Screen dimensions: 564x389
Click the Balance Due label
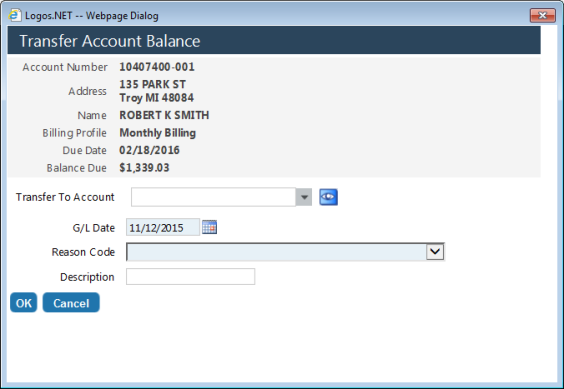tap(77, 168)
